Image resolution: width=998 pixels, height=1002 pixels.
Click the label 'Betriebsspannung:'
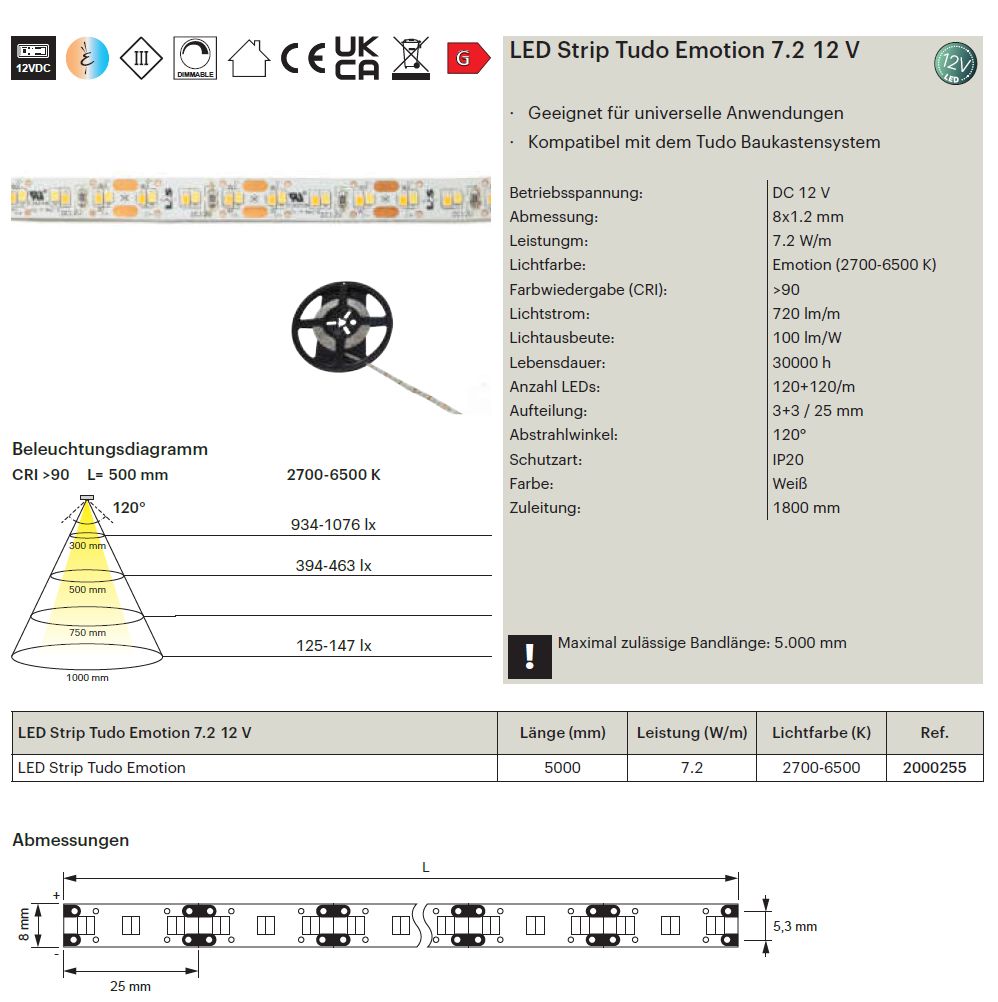[x=576, y=192]
